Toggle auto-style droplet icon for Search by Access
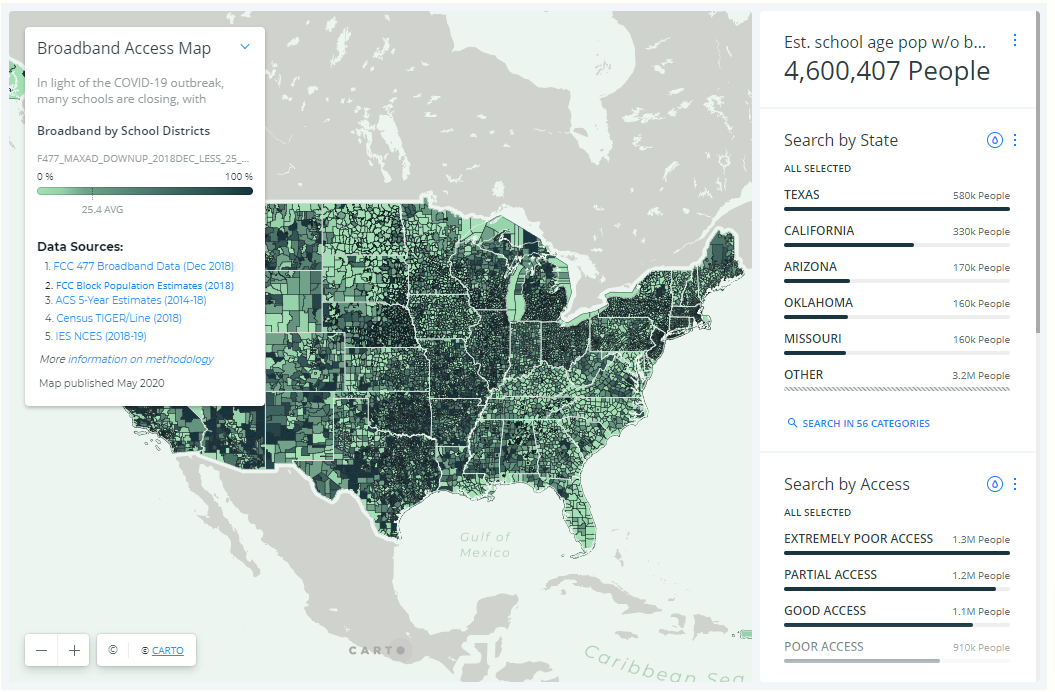Viewport: 1055px width, 692px height. (x=994, y=484)
